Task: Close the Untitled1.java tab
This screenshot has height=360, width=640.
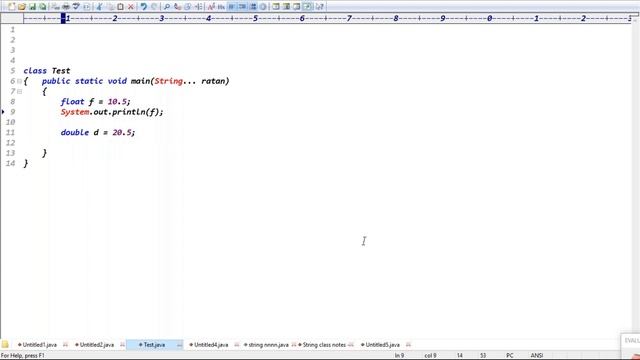Action: pos(65,345)
